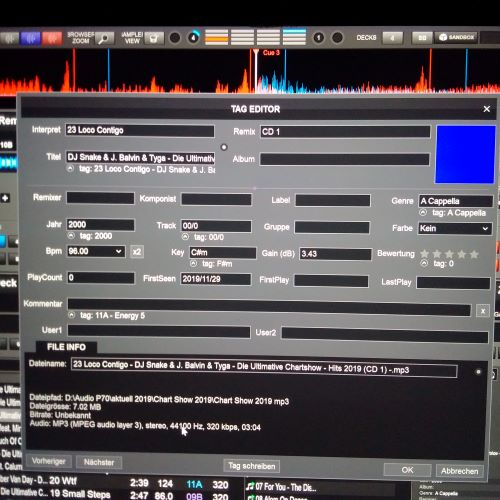Click the round knob labeled 1

pyautogui.click(x=319, y=38)
